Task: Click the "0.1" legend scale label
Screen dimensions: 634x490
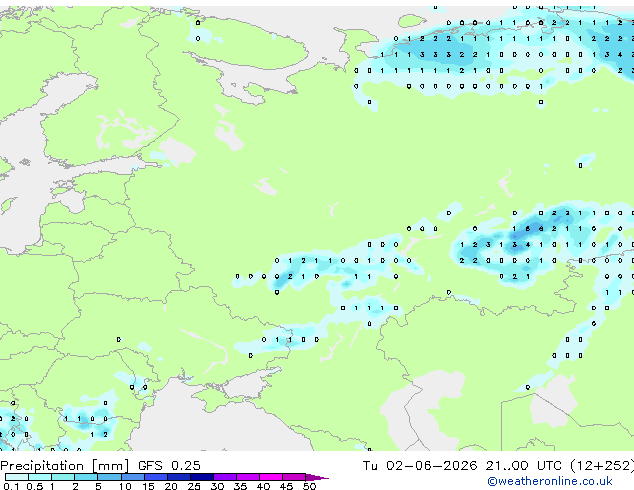Action: pyautogui.click(x=11, y=486)
